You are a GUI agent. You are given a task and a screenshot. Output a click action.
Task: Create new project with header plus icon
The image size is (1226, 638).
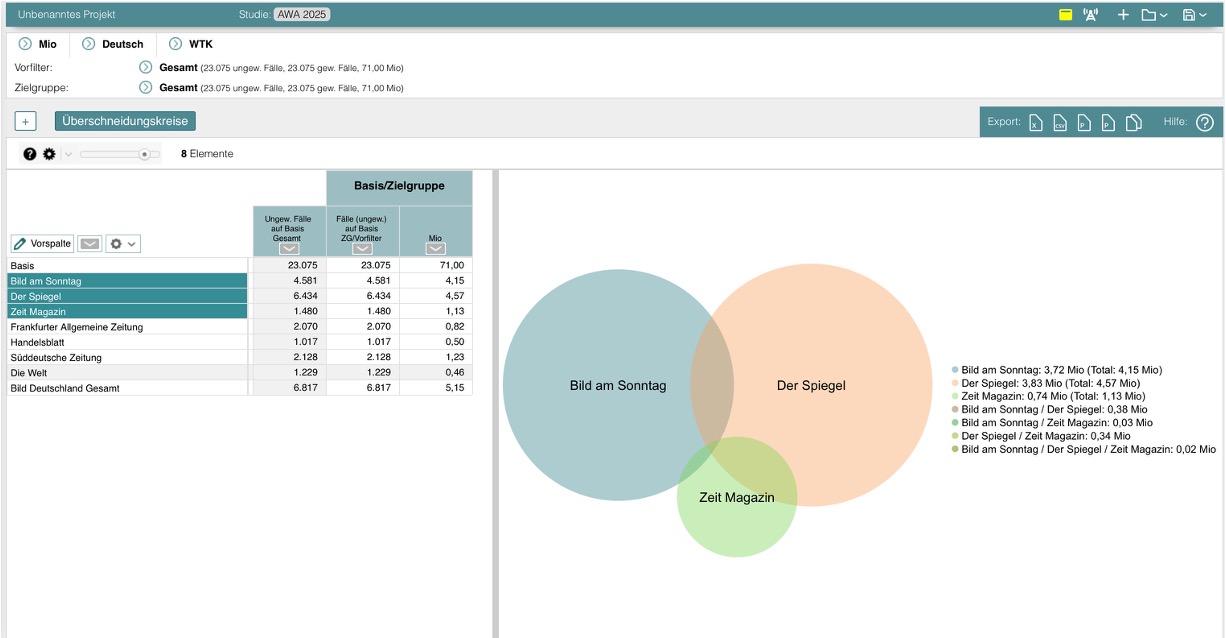click(x=1123, y=15)
